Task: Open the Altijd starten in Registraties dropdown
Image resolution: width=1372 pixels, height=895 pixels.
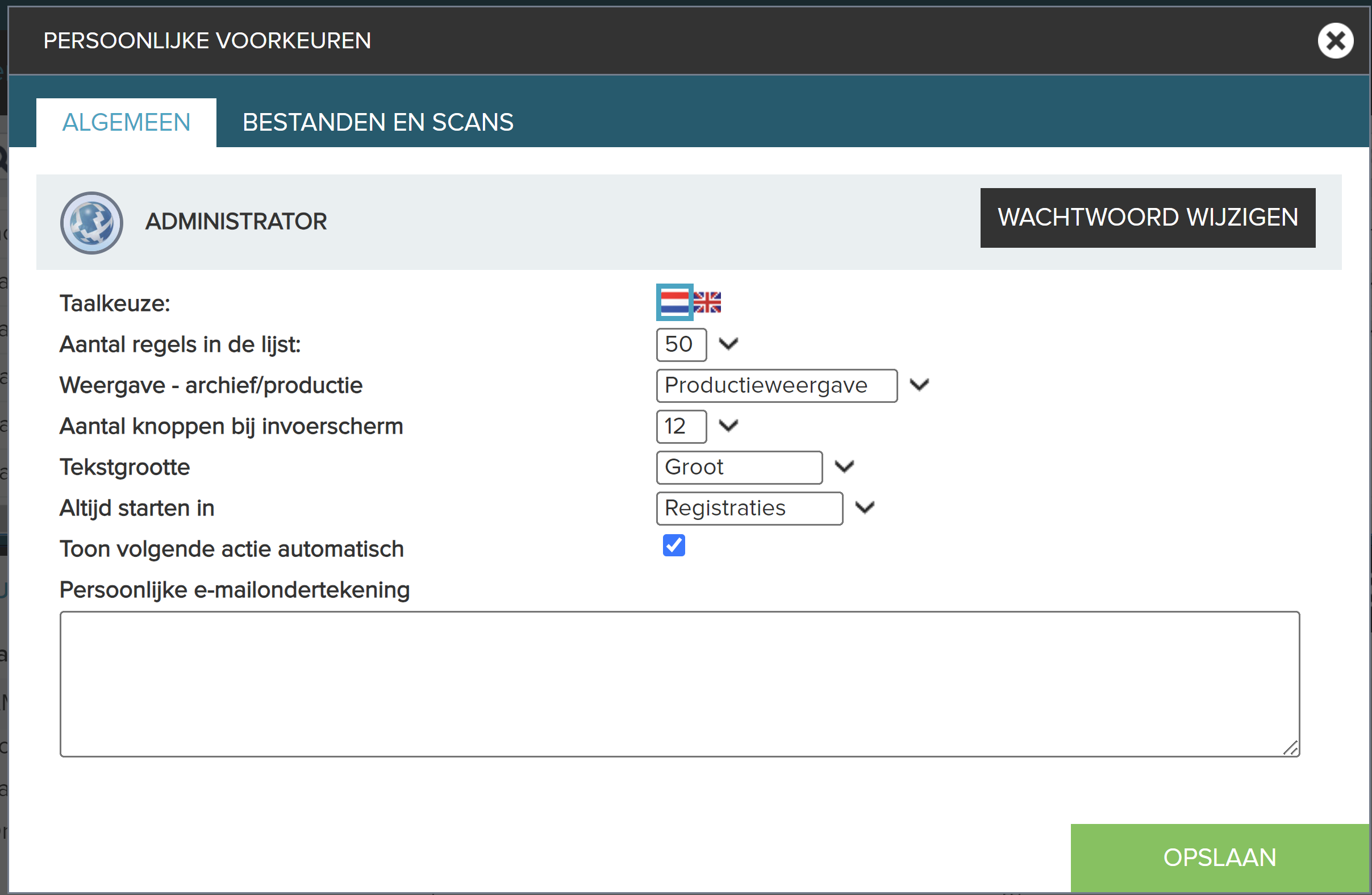Action: [766, 508]
